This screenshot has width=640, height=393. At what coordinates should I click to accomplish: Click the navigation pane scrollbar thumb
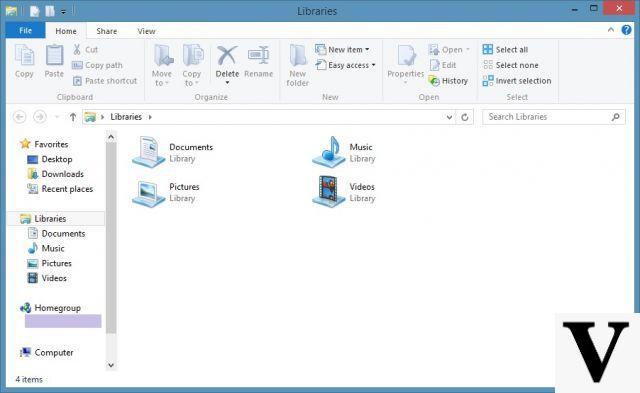coord(111,238)
